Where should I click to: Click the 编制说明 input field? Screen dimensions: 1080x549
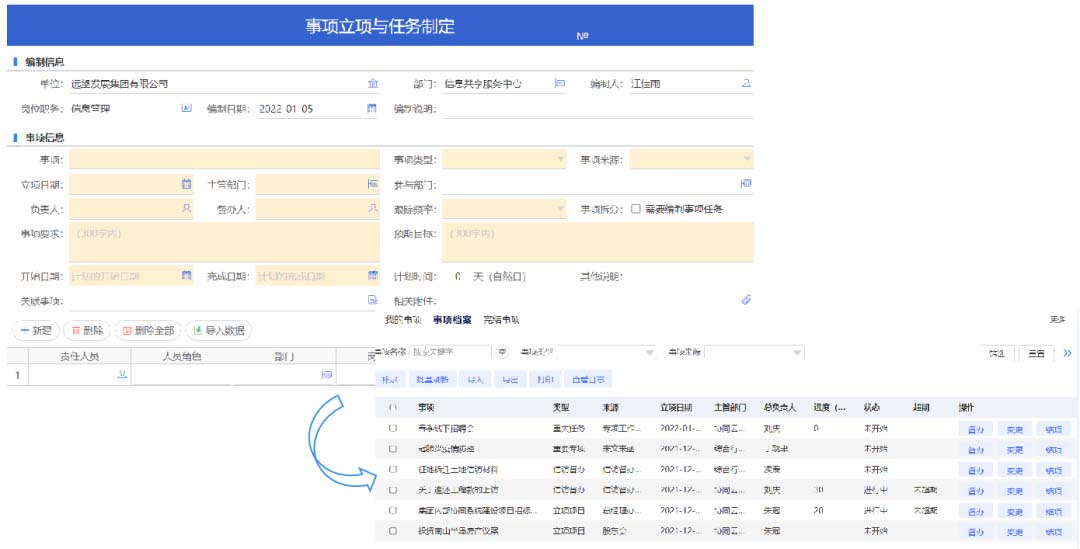(x=598, y=109)
